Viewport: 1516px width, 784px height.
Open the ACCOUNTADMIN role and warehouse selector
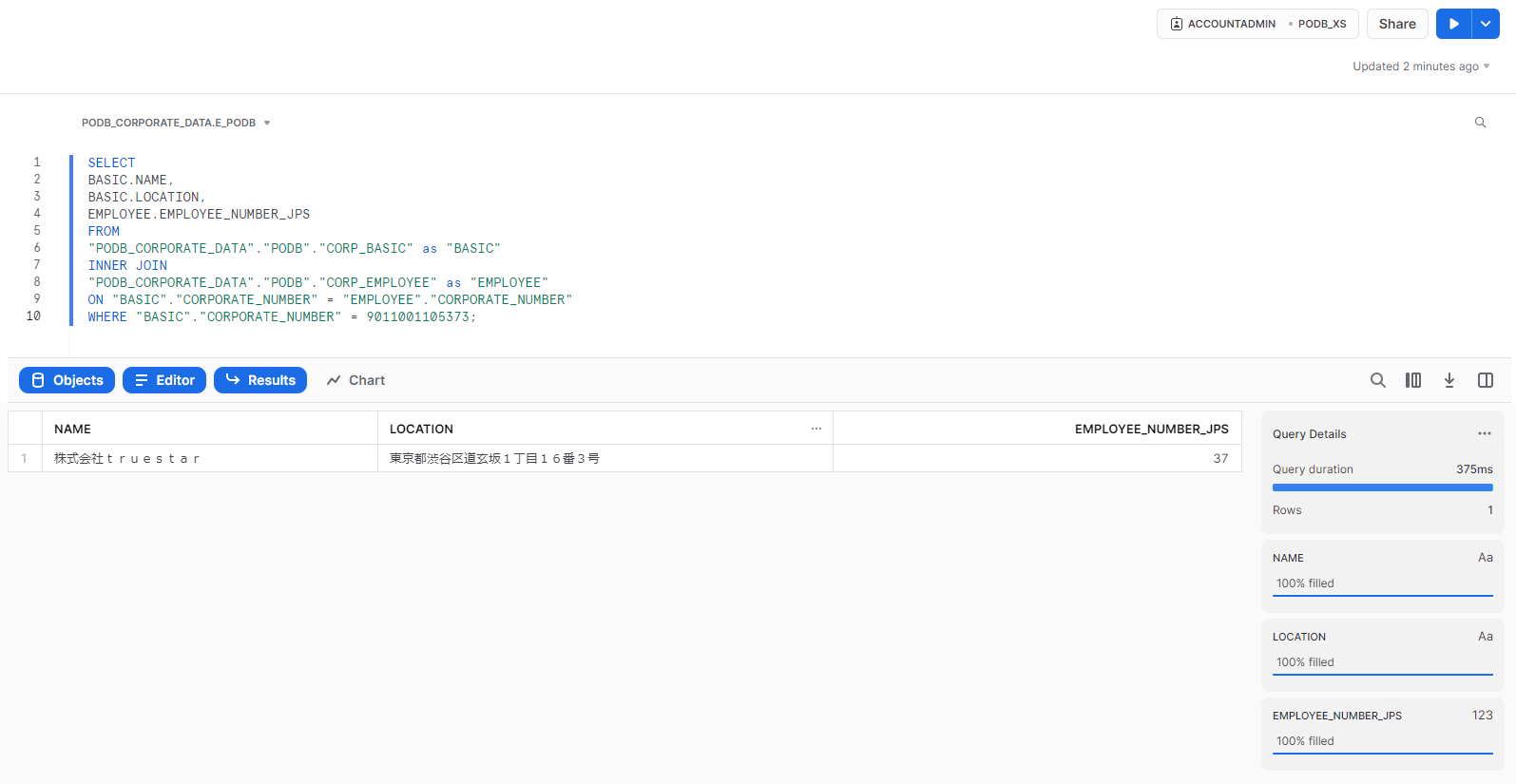coord(1257,24)
